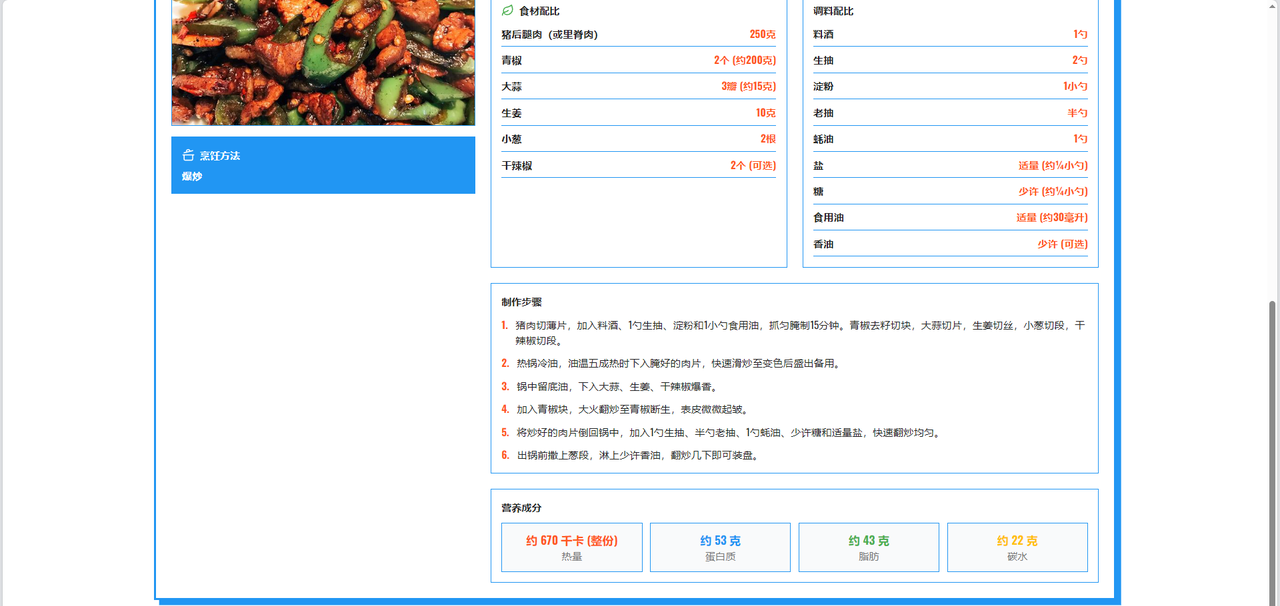
Task: Click the 爆炒 cooking method label
Action: point(192,176)
